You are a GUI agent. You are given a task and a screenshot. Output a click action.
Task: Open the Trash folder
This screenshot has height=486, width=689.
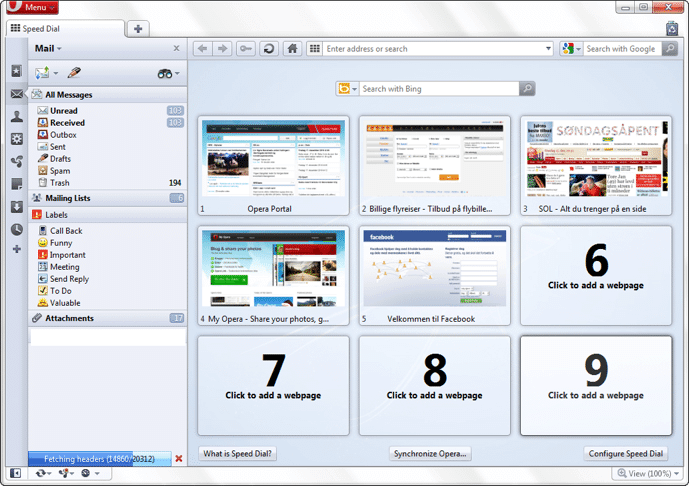[x=110, y=183]
